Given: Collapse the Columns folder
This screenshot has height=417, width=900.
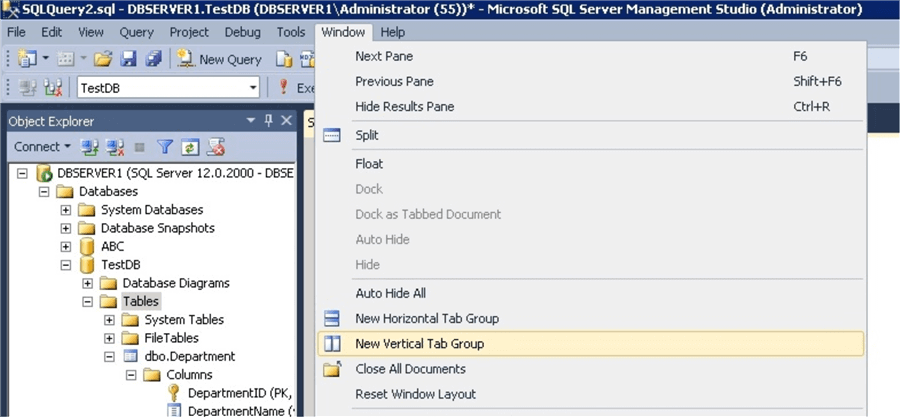Looking at the screenshot, I should pos(131,375).
